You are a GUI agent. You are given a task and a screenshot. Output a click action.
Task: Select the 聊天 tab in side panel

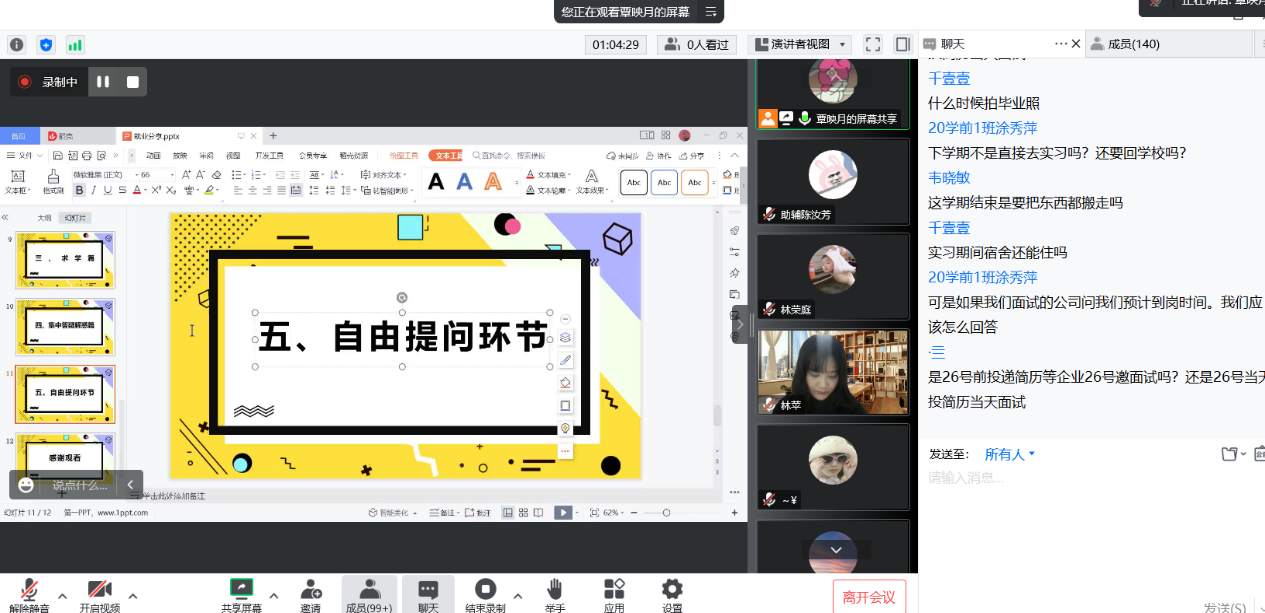(x=953, y=44)
